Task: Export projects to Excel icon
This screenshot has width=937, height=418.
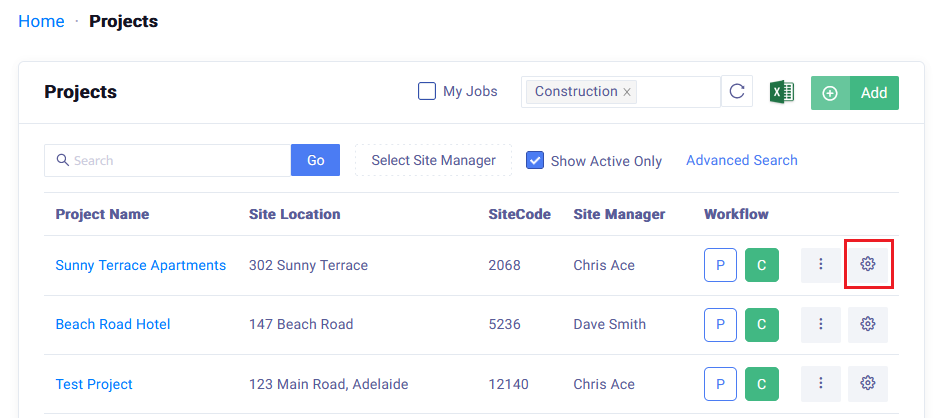Action: 781,92
